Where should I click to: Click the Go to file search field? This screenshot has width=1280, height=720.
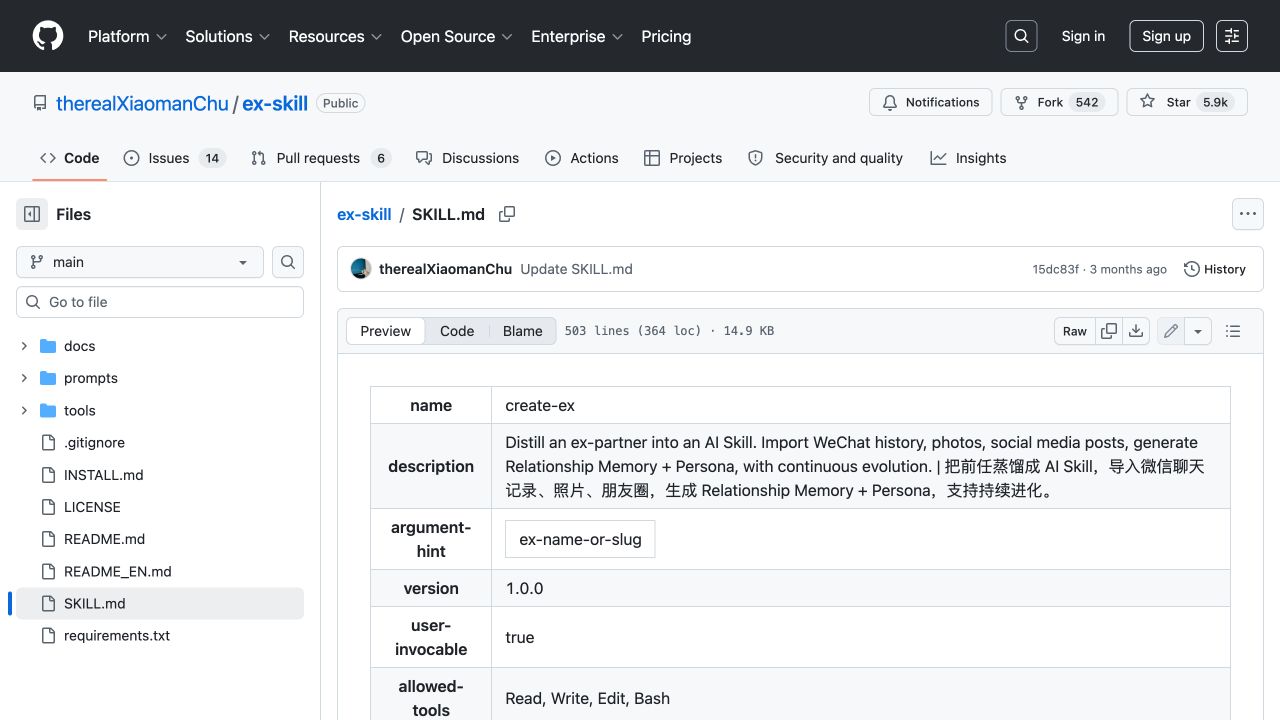tap(160, 302)
